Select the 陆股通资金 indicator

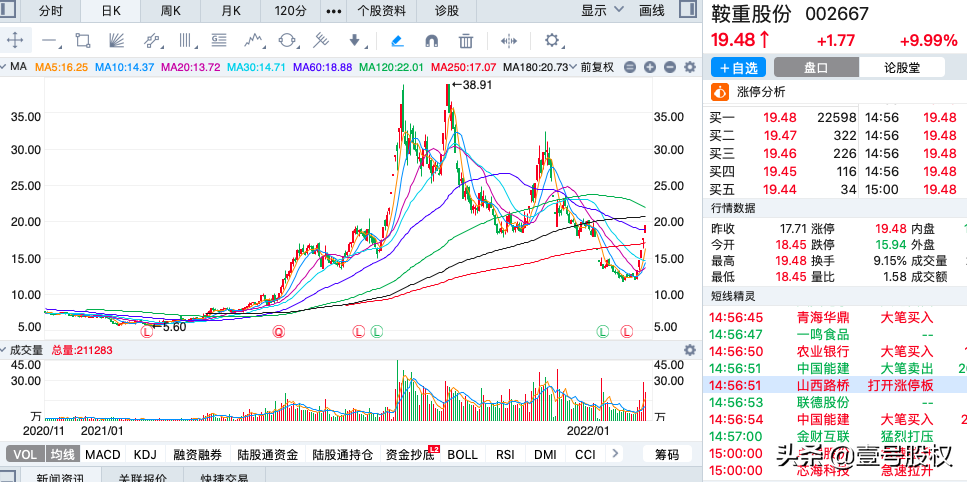point(268,455)
